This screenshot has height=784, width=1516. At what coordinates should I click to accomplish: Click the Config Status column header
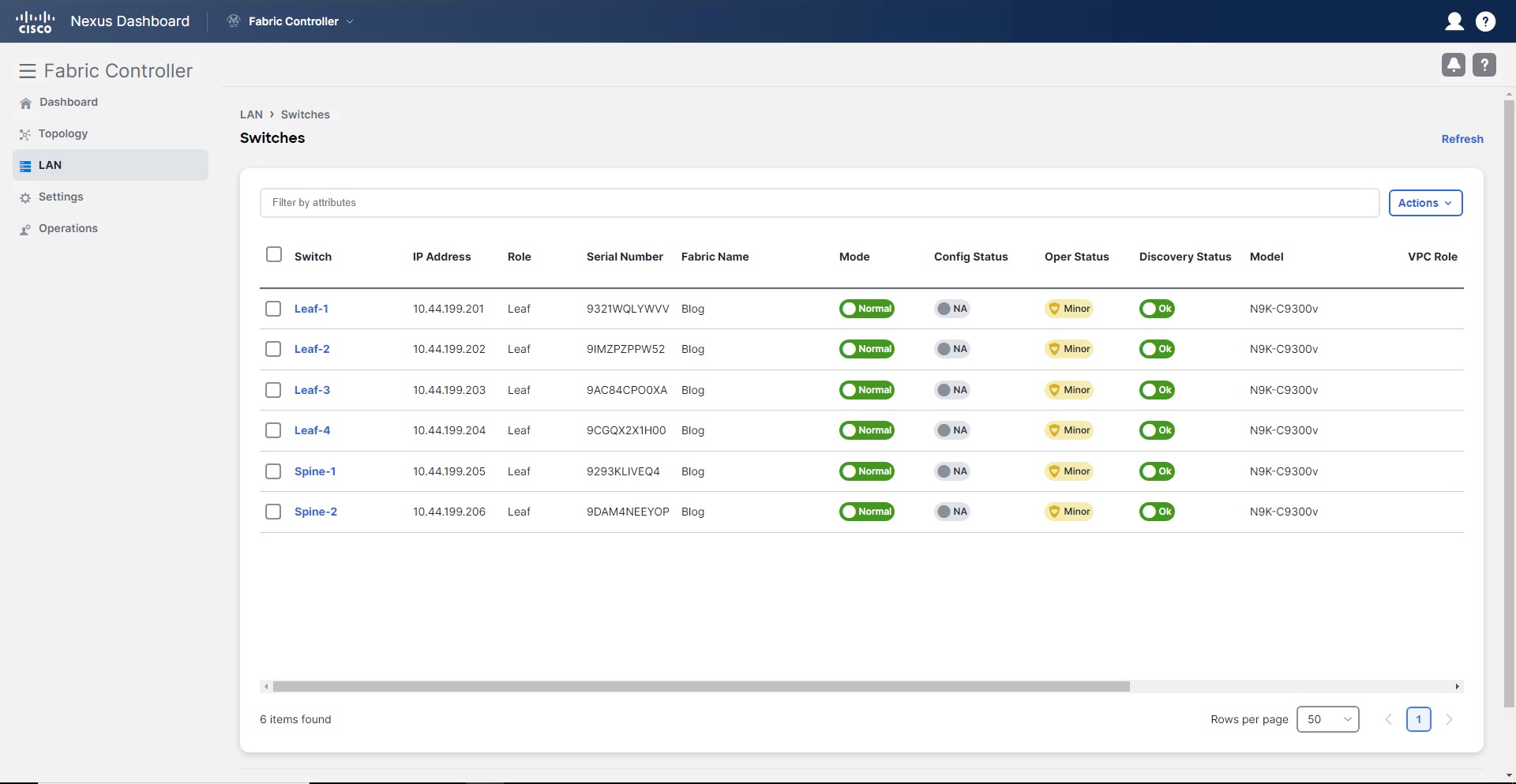tap(970, 257)
